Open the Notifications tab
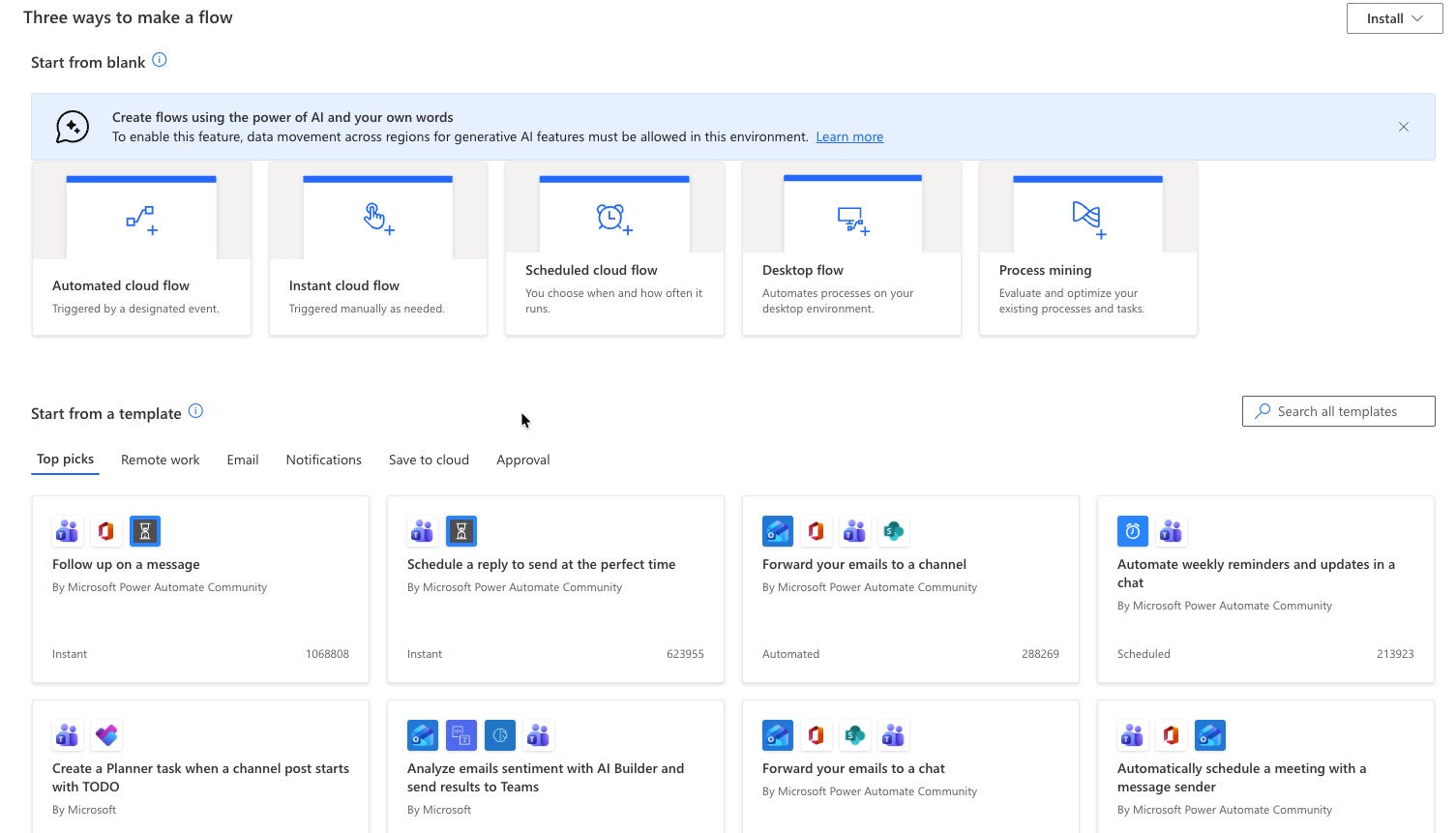1456x833 pixels. [x=323, y=460]
